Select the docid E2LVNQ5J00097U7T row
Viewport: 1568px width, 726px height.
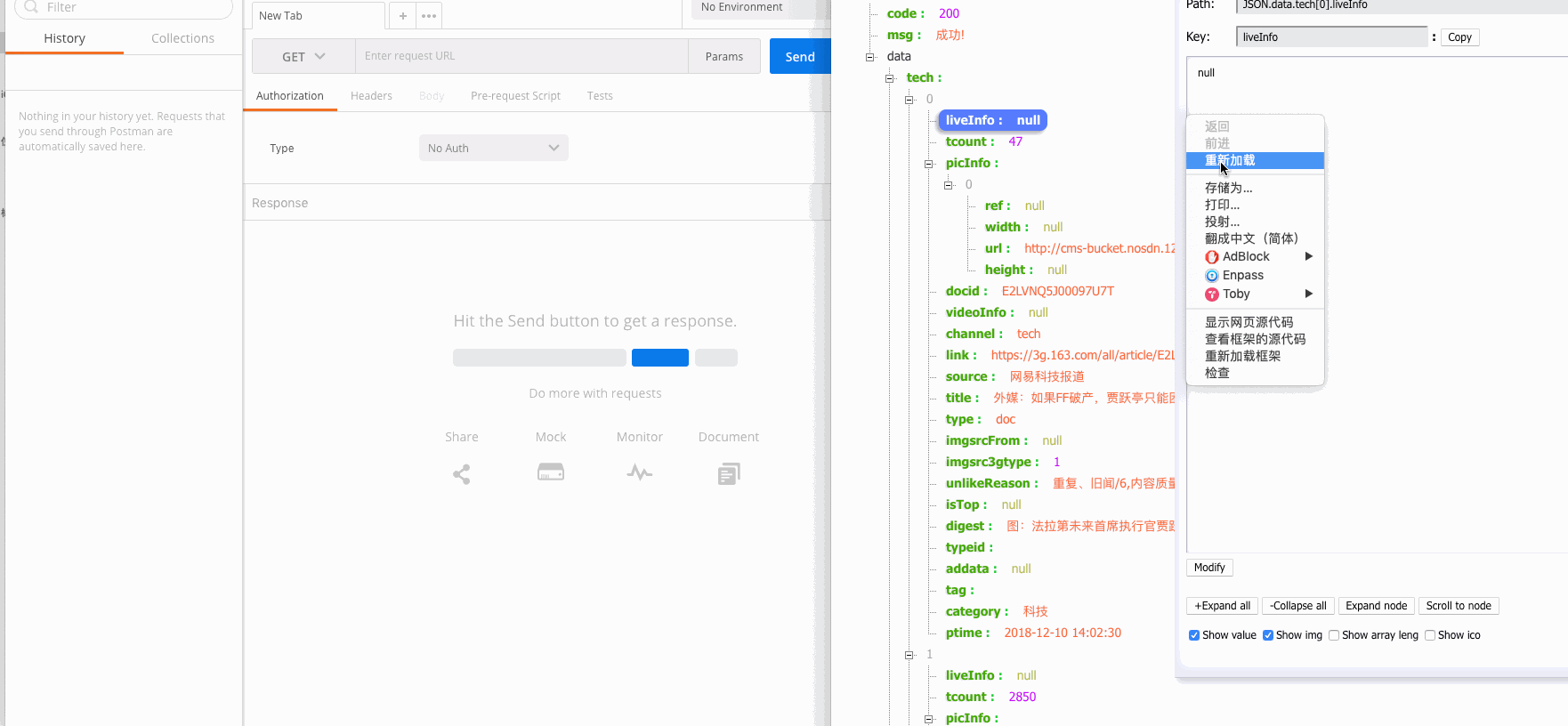(1030, 291)
